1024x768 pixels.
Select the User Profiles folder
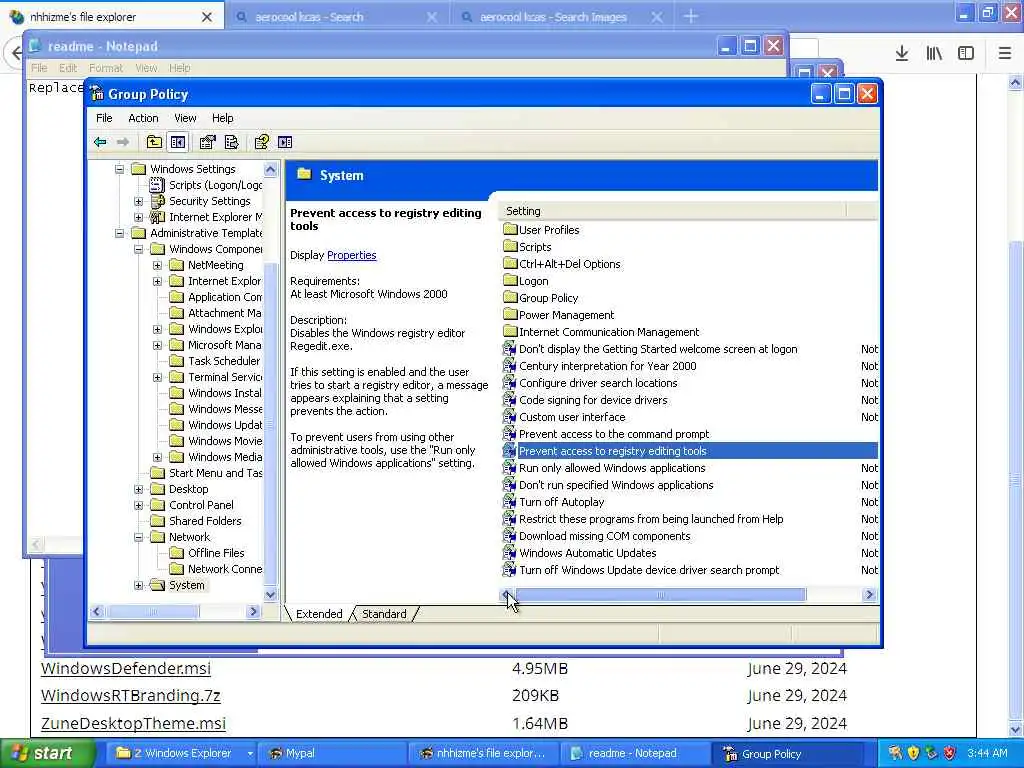pyautogui.click(x=541, y=230)
